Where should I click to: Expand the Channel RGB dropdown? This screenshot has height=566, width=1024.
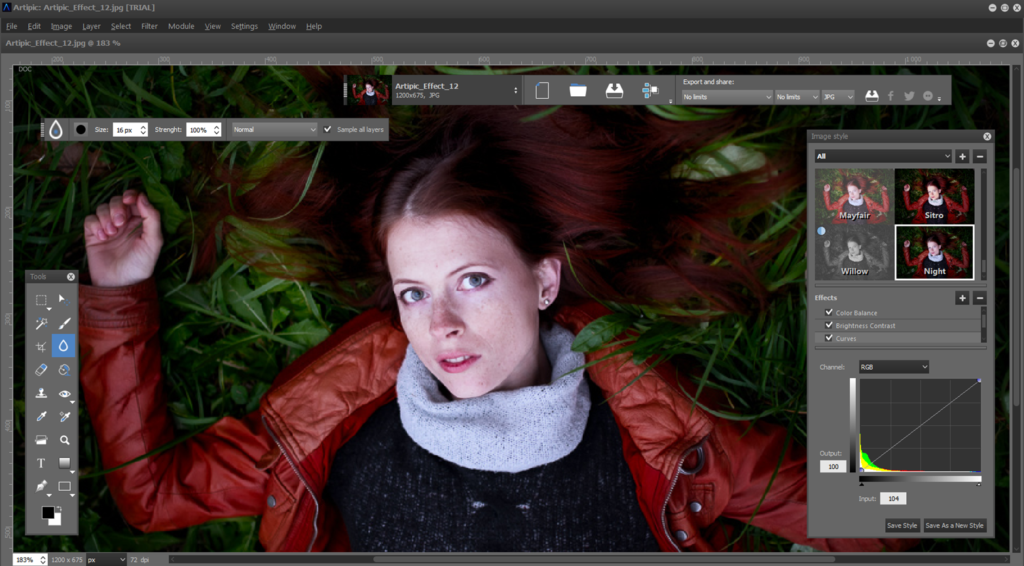(x=893, y=367)
